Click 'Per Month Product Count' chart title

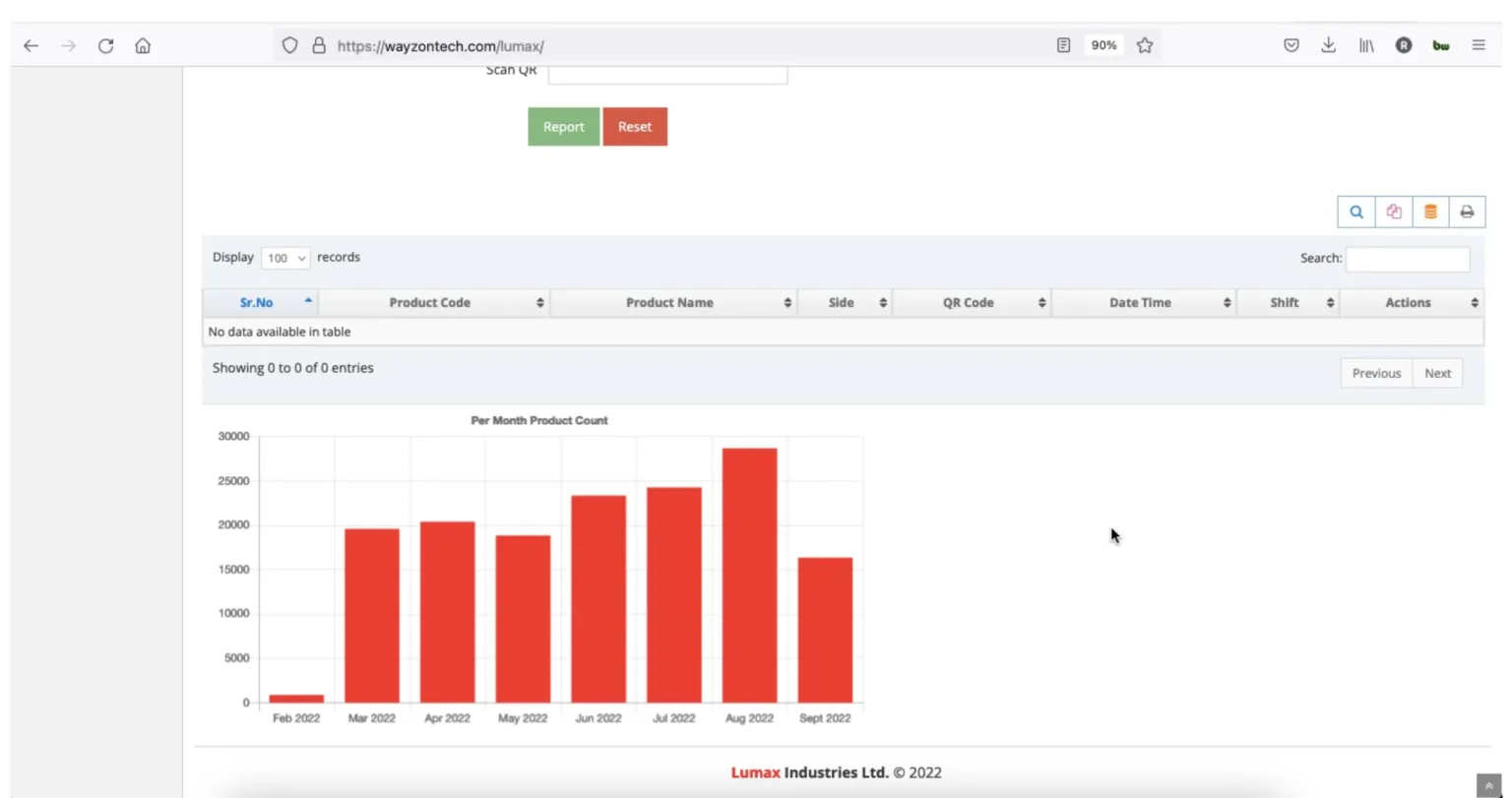(x=539, y=420)
